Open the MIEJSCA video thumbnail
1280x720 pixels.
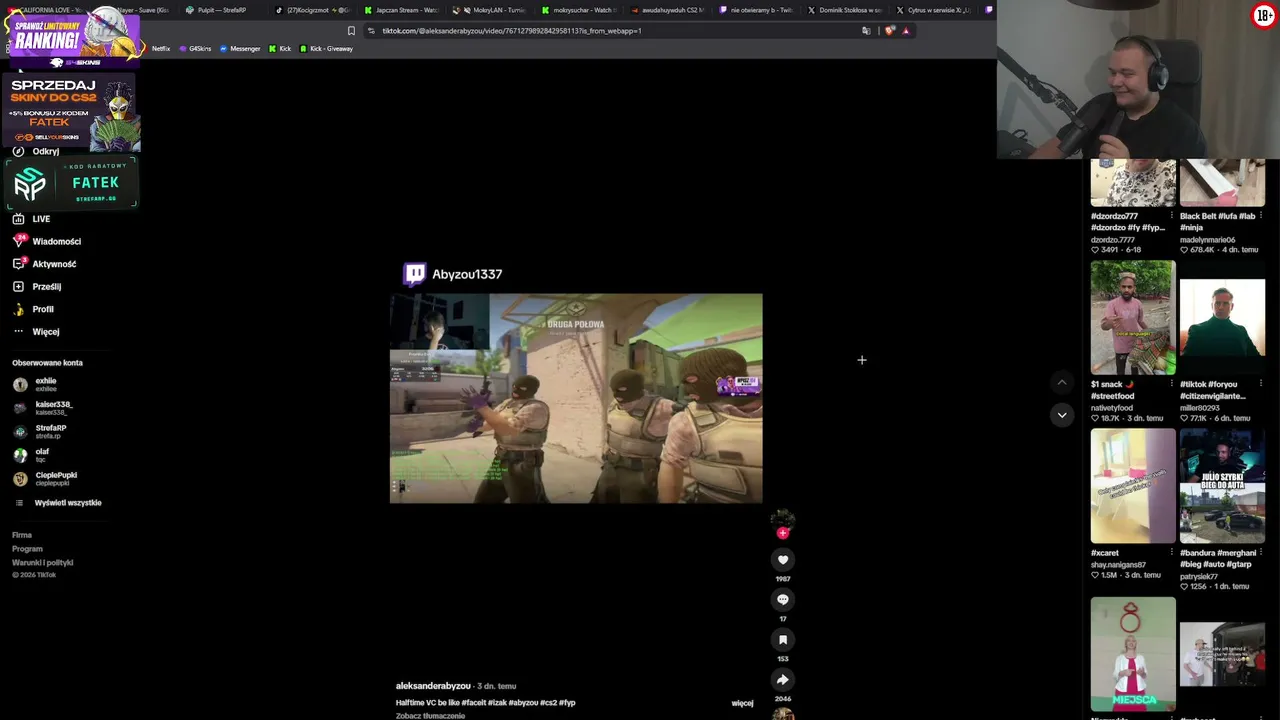(x=1133, y=654)
